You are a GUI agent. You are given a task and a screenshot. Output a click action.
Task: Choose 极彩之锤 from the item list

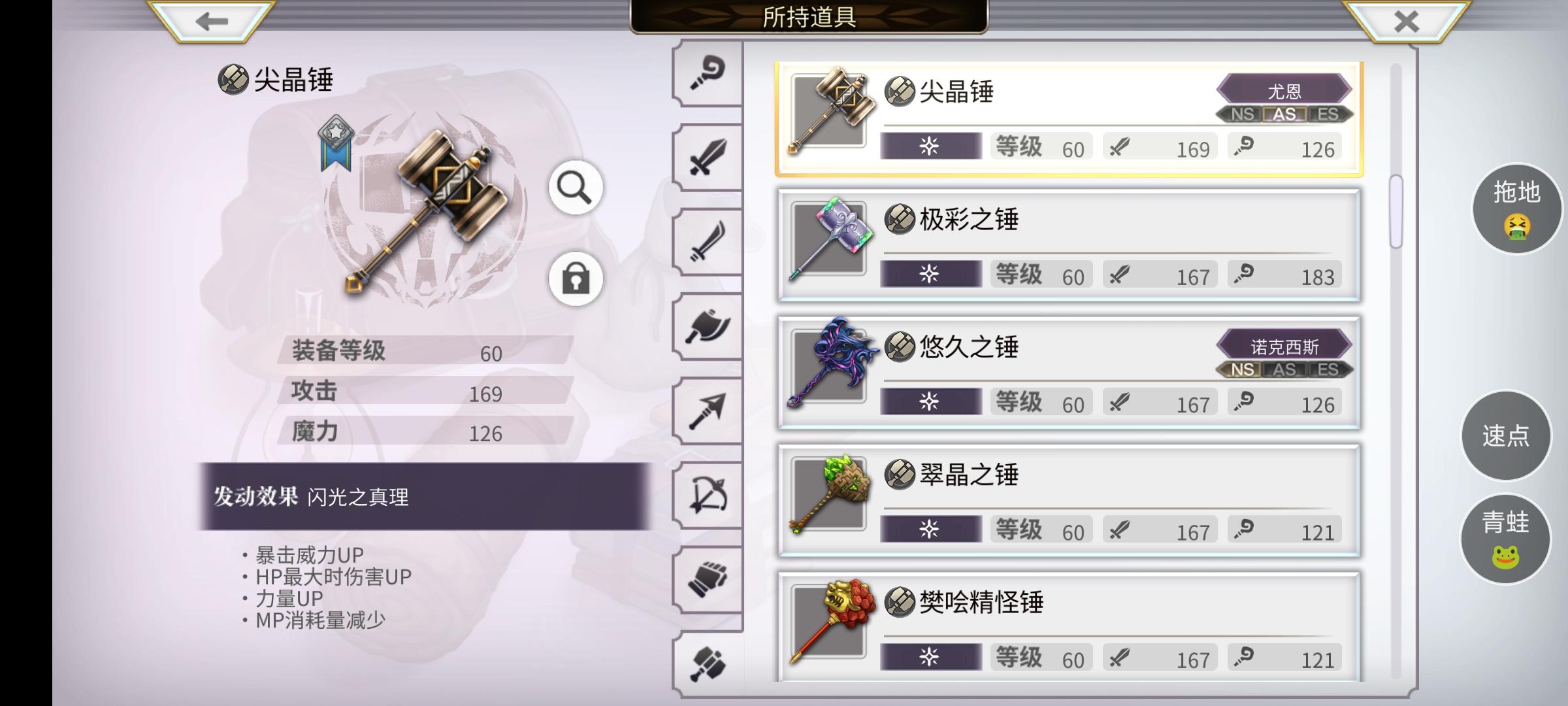(x=1069, y=245)
